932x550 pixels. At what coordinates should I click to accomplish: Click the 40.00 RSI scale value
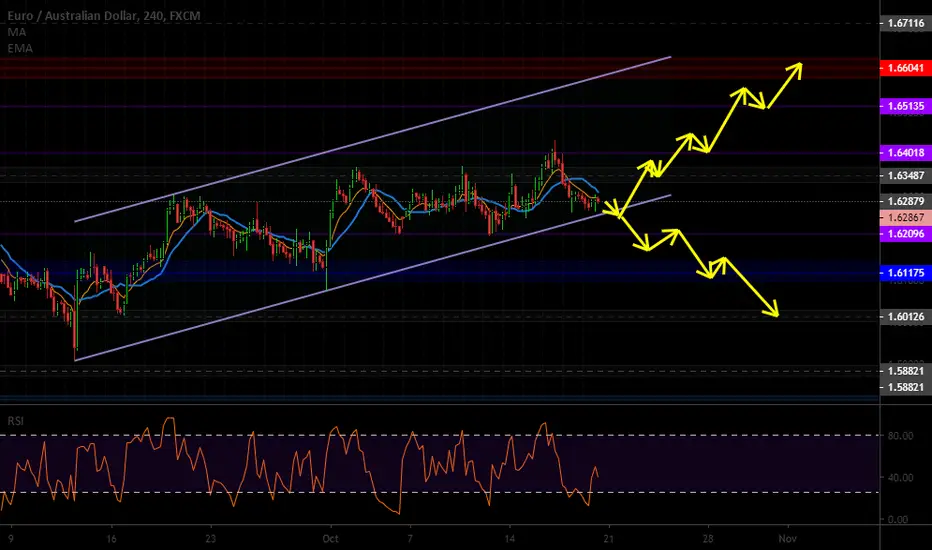point(900,477)
